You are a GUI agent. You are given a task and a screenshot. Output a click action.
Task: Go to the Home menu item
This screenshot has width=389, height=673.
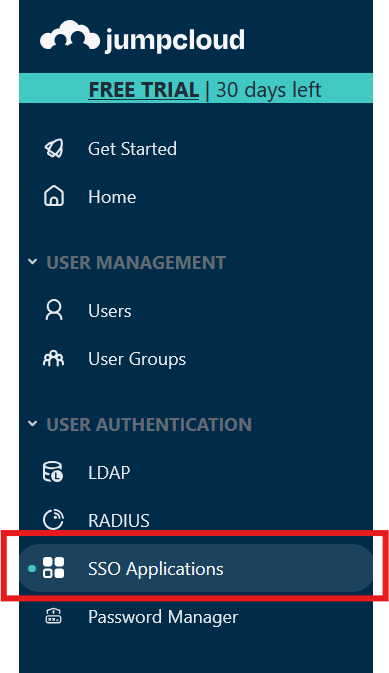point(112,197)
